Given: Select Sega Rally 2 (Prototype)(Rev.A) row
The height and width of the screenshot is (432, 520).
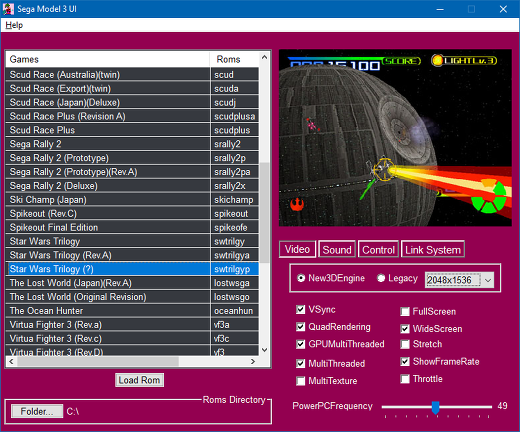Looking at the screenshot, I should point(132,172).
